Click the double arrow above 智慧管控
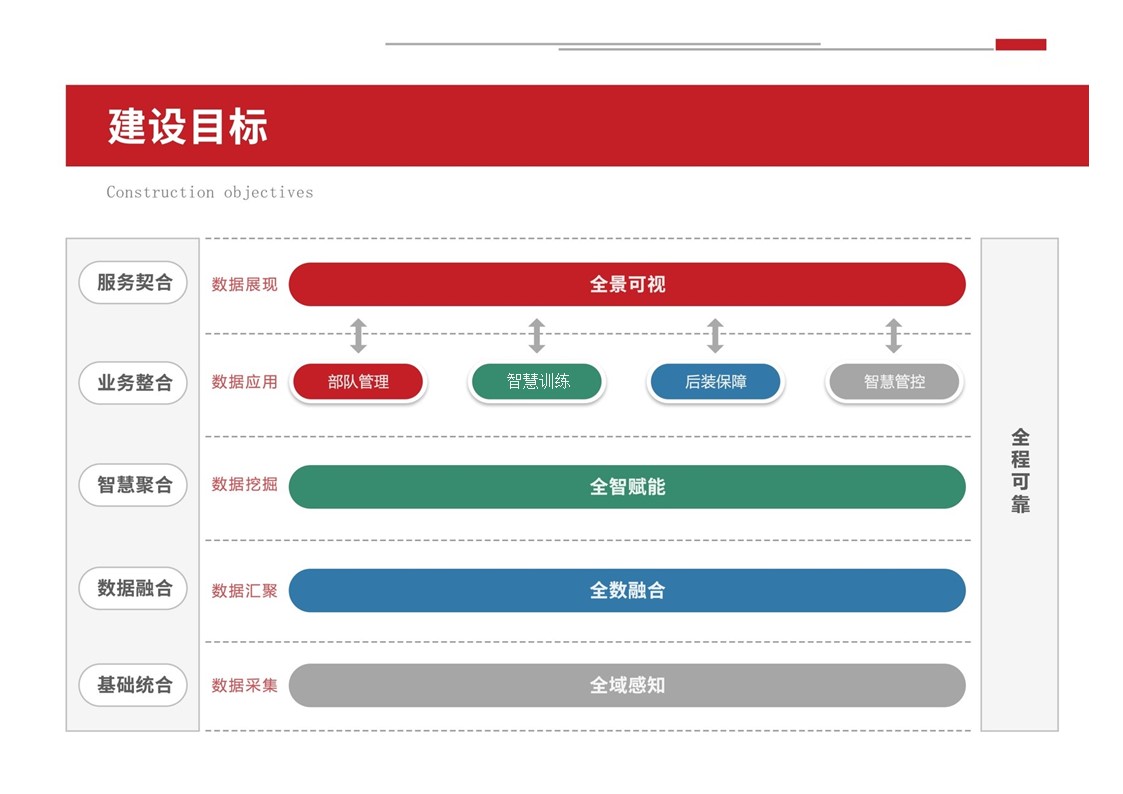 point(894,336)
